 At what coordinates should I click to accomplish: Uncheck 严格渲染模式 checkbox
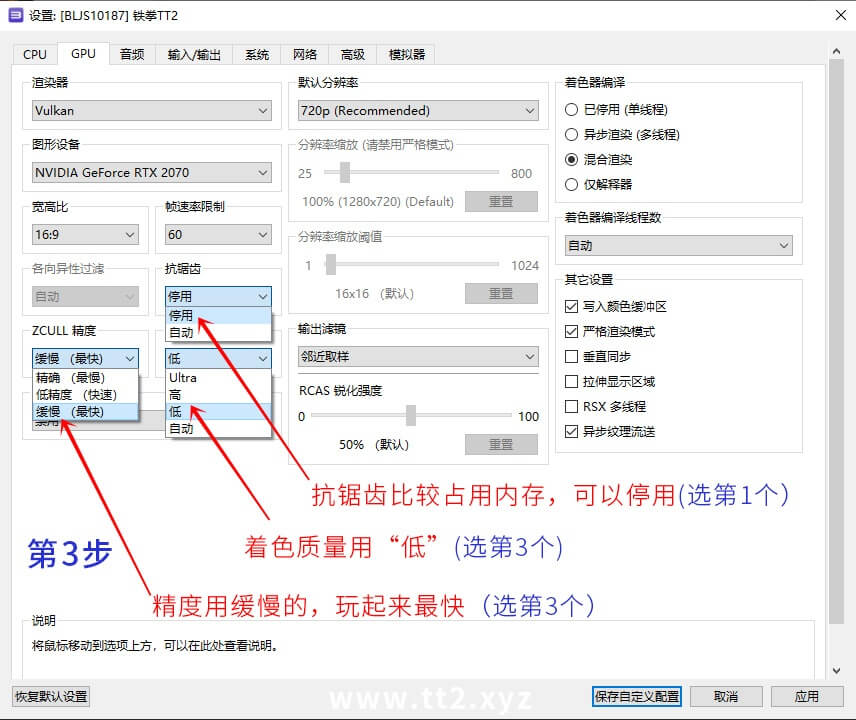tap(572, 332)
